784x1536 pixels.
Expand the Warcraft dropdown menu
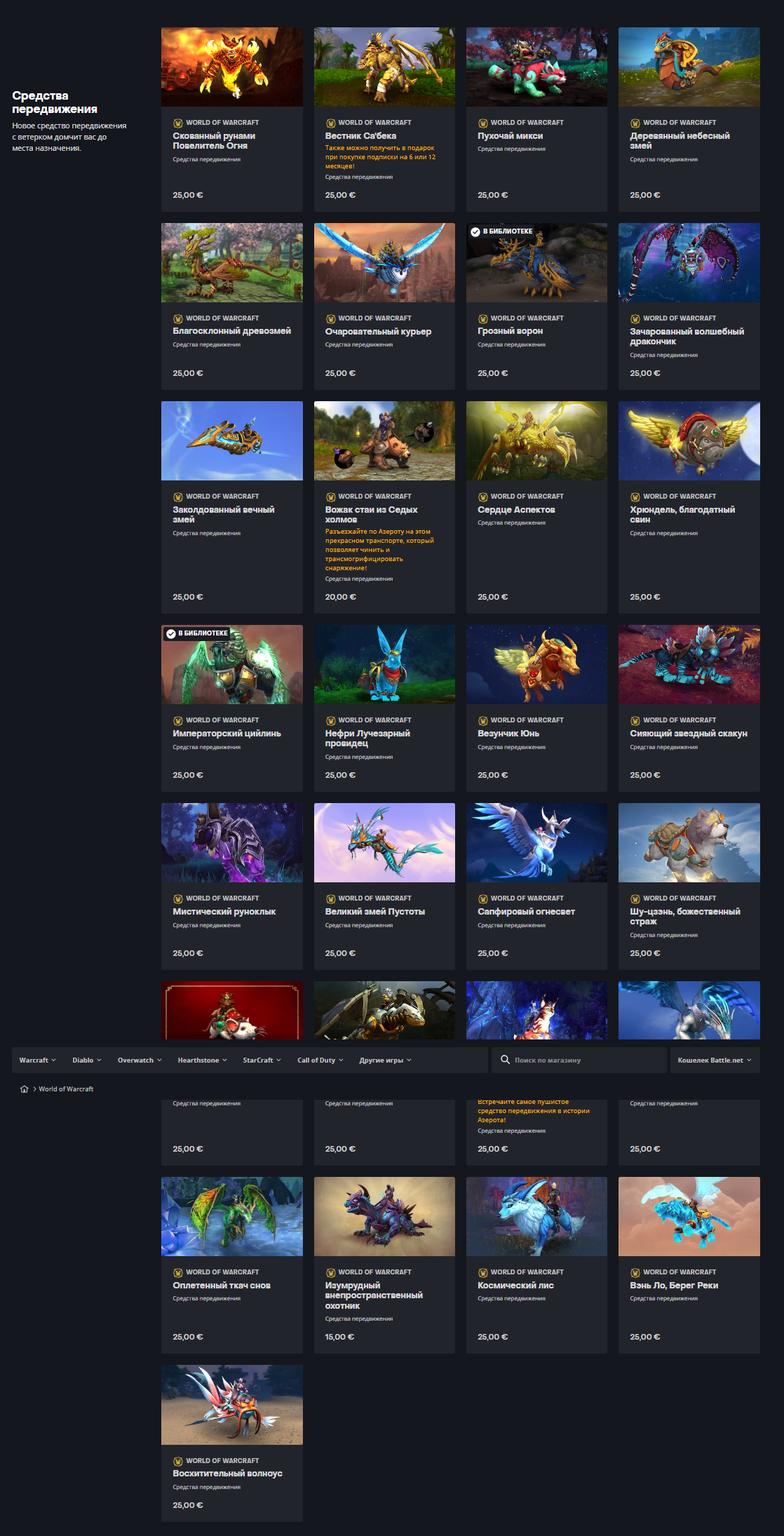(37, 1060)
